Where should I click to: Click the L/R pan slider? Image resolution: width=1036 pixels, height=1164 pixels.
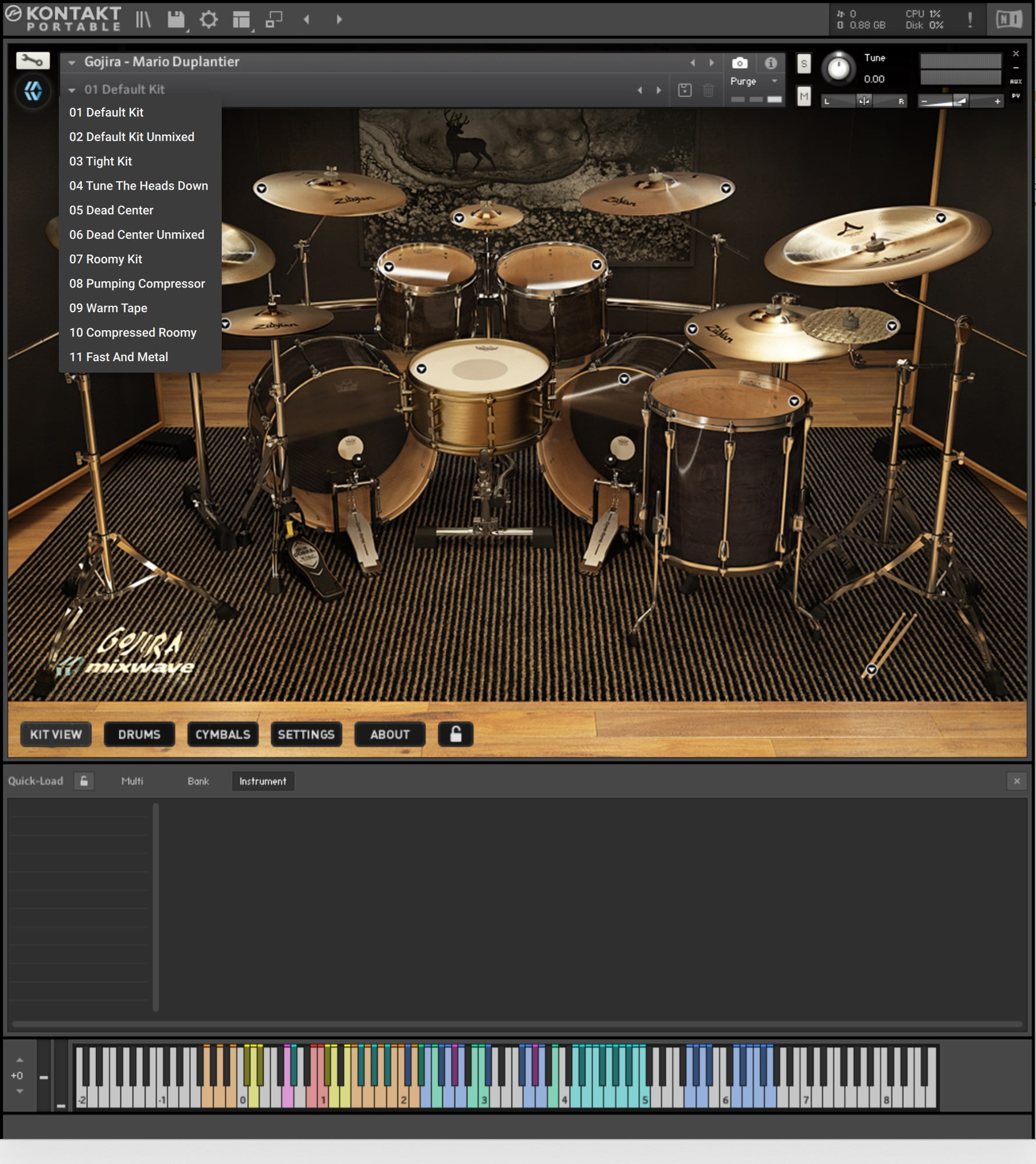(864, 101)
